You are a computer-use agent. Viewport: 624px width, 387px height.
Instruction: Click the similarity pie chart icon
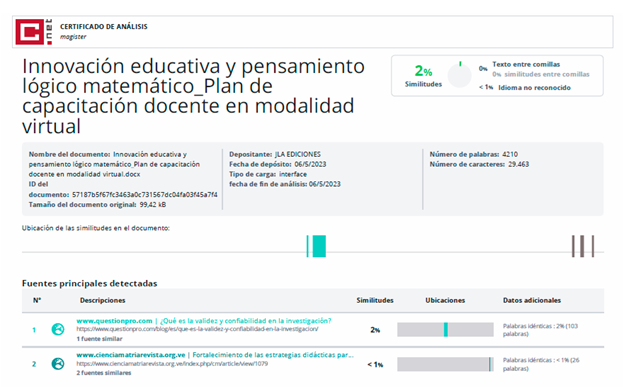coord(460,75)
